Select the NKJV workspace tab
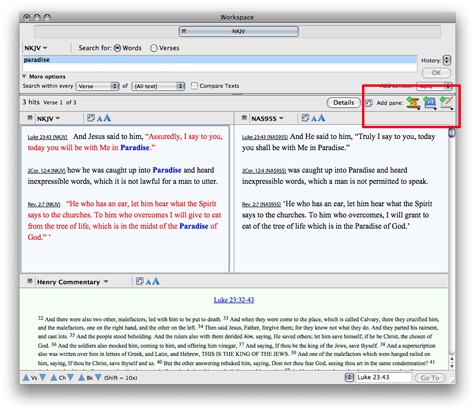 click(x=239, y=31)
